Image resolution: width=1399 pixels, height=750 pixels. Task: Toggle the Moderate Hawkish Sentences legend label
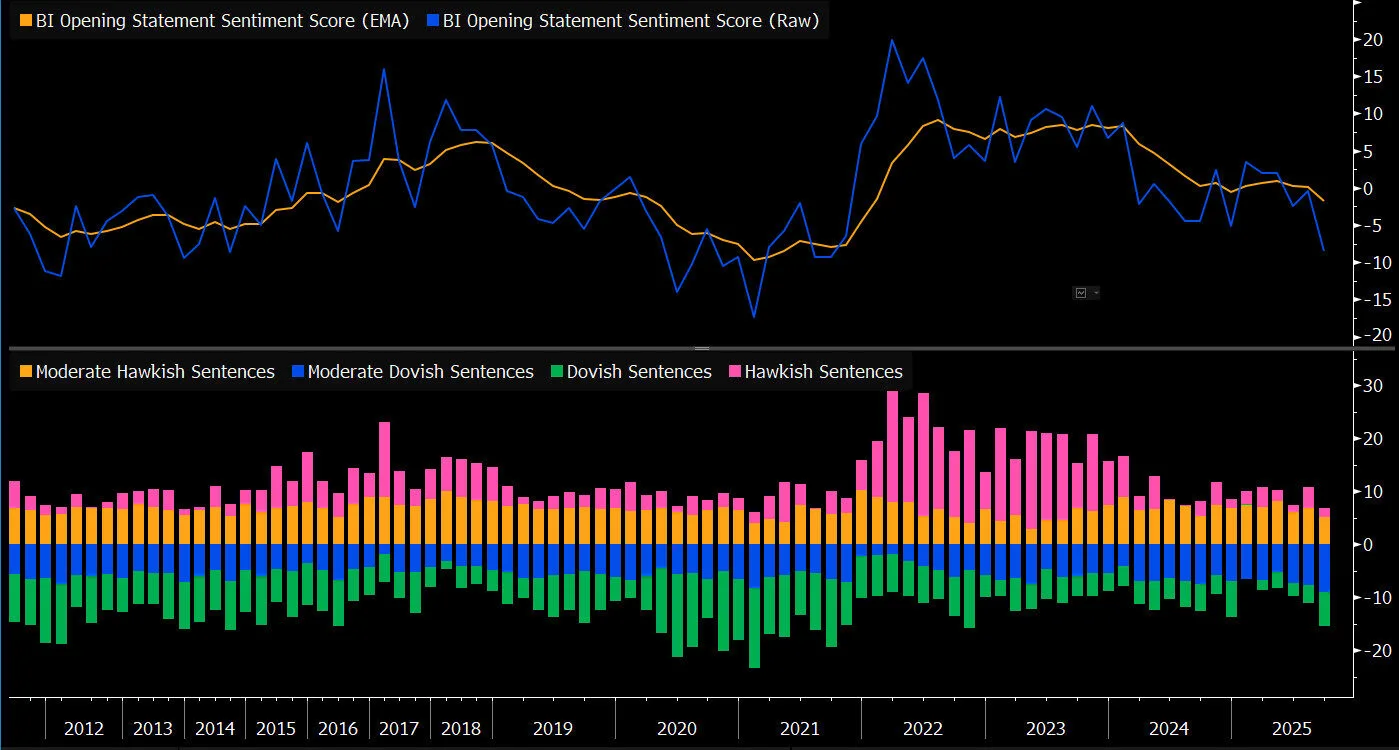pyautogui.click(x=155, y=372)
